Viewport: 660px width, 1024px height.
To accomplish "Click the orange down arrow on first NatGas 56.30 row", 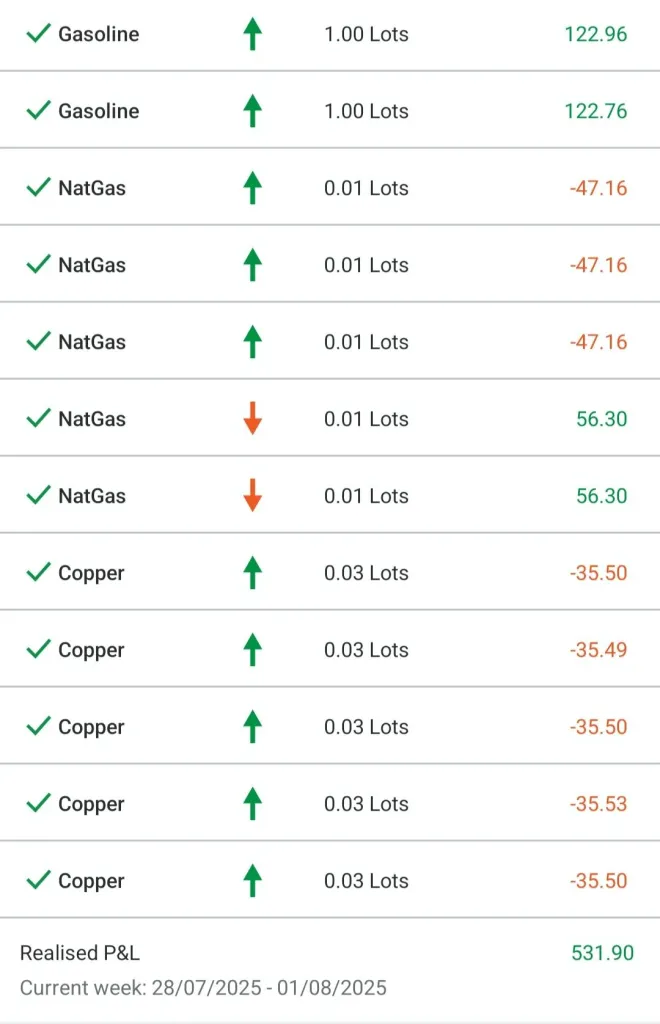I will (253, 419).
